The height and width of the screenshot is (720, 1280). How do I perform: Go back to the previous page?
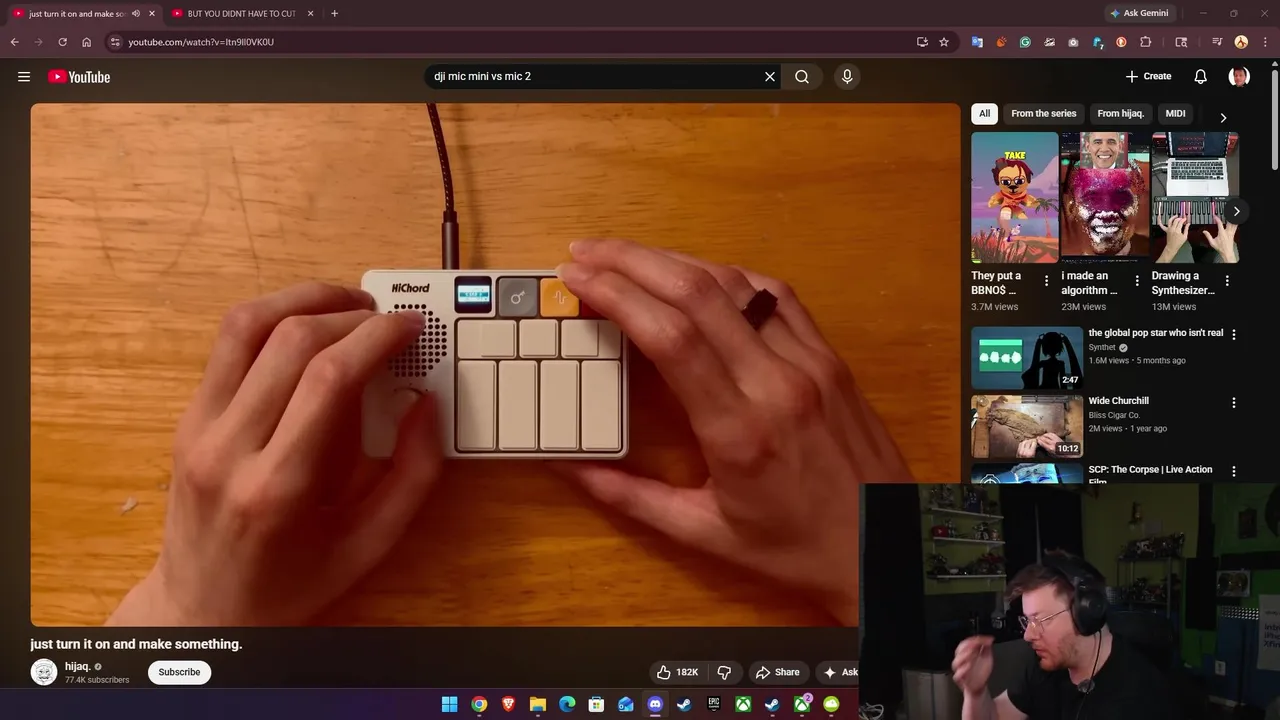(x=14, y=42)
